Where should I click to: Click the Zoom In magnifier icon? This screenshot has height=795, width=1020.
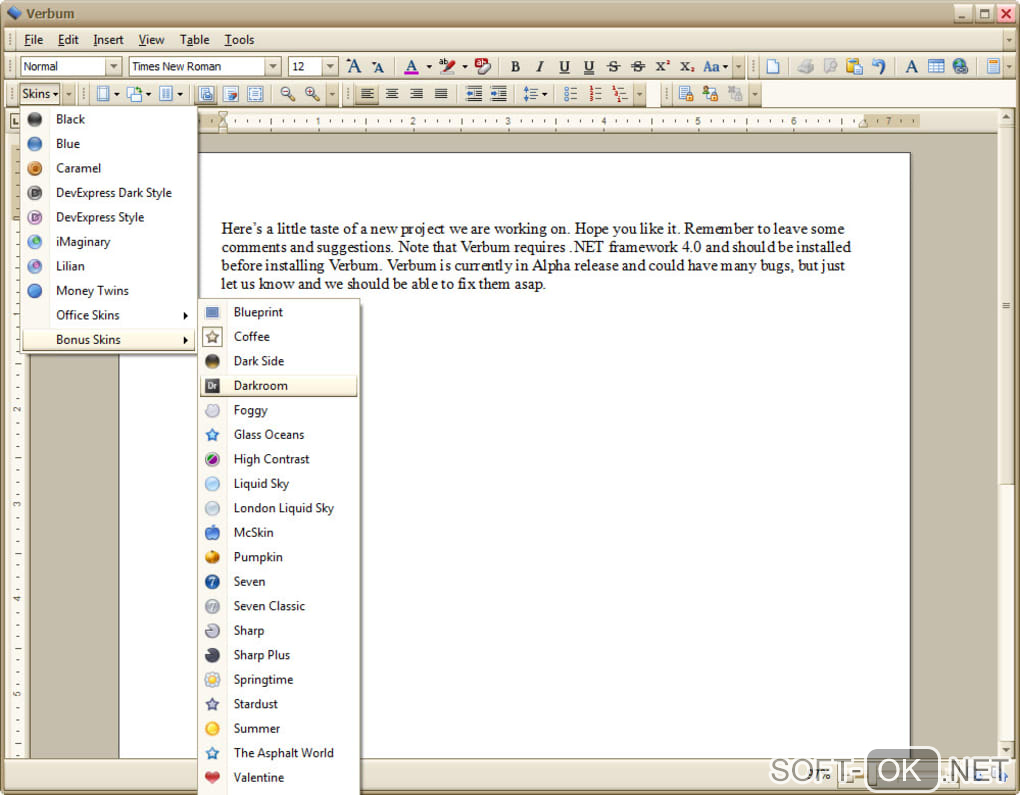tap(312, 94)
